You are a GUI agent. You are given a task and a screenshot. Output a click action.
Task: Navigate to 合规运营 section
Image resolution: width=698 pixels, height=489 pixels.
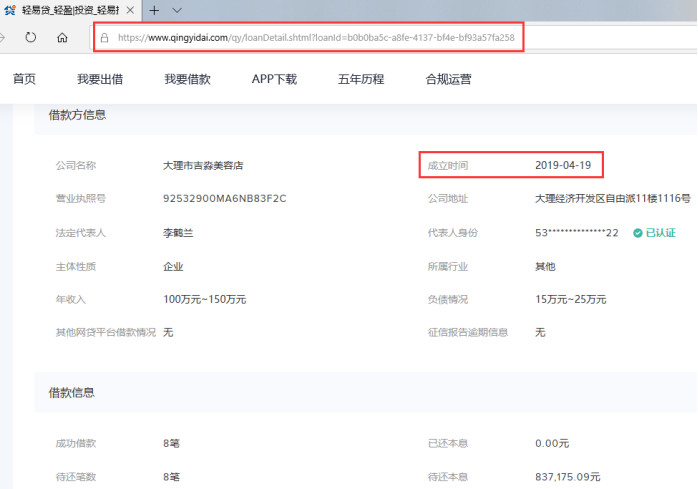[448, 80]
